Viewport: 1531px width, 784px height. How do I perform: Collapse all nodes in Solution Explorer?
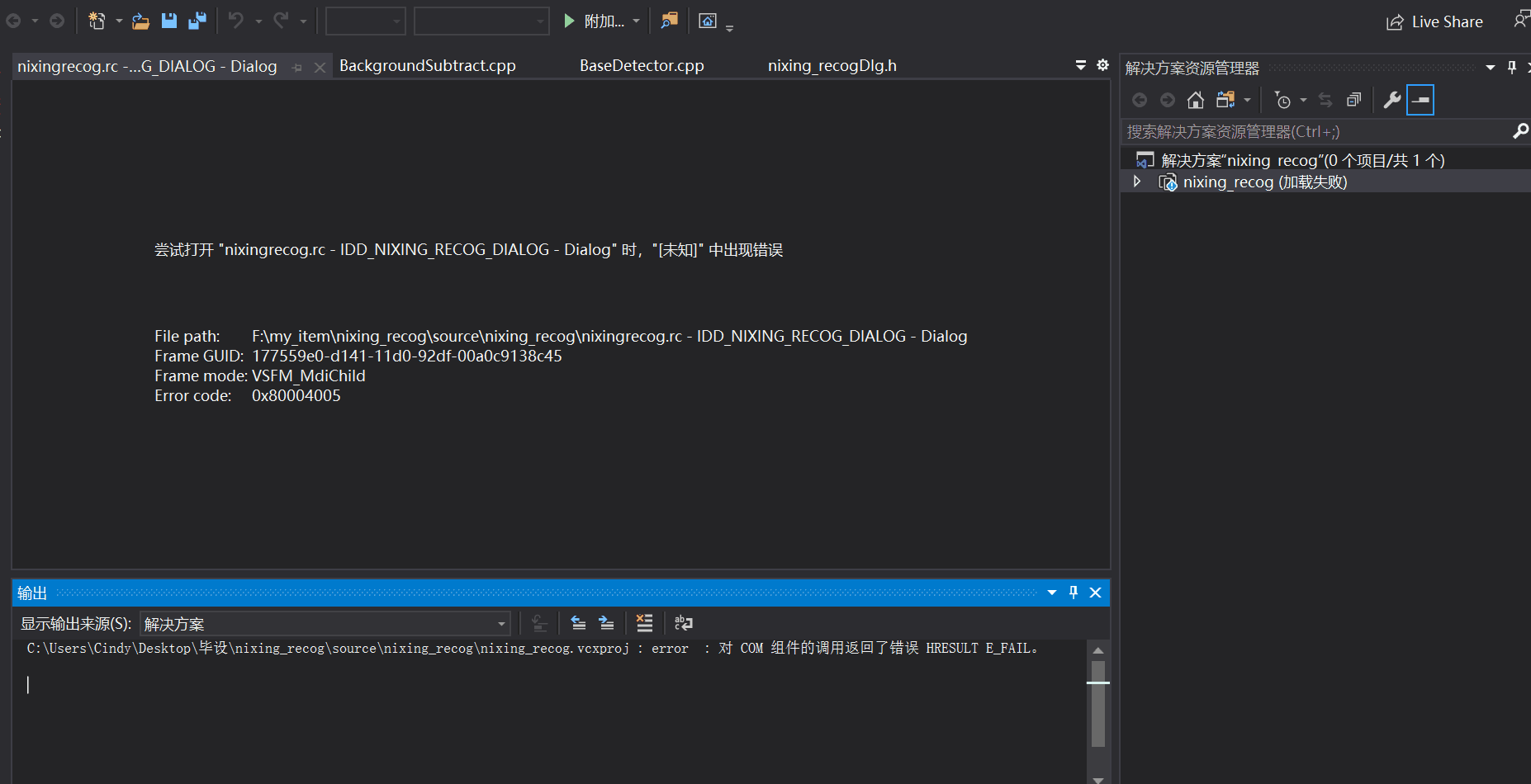point(1354,99)
